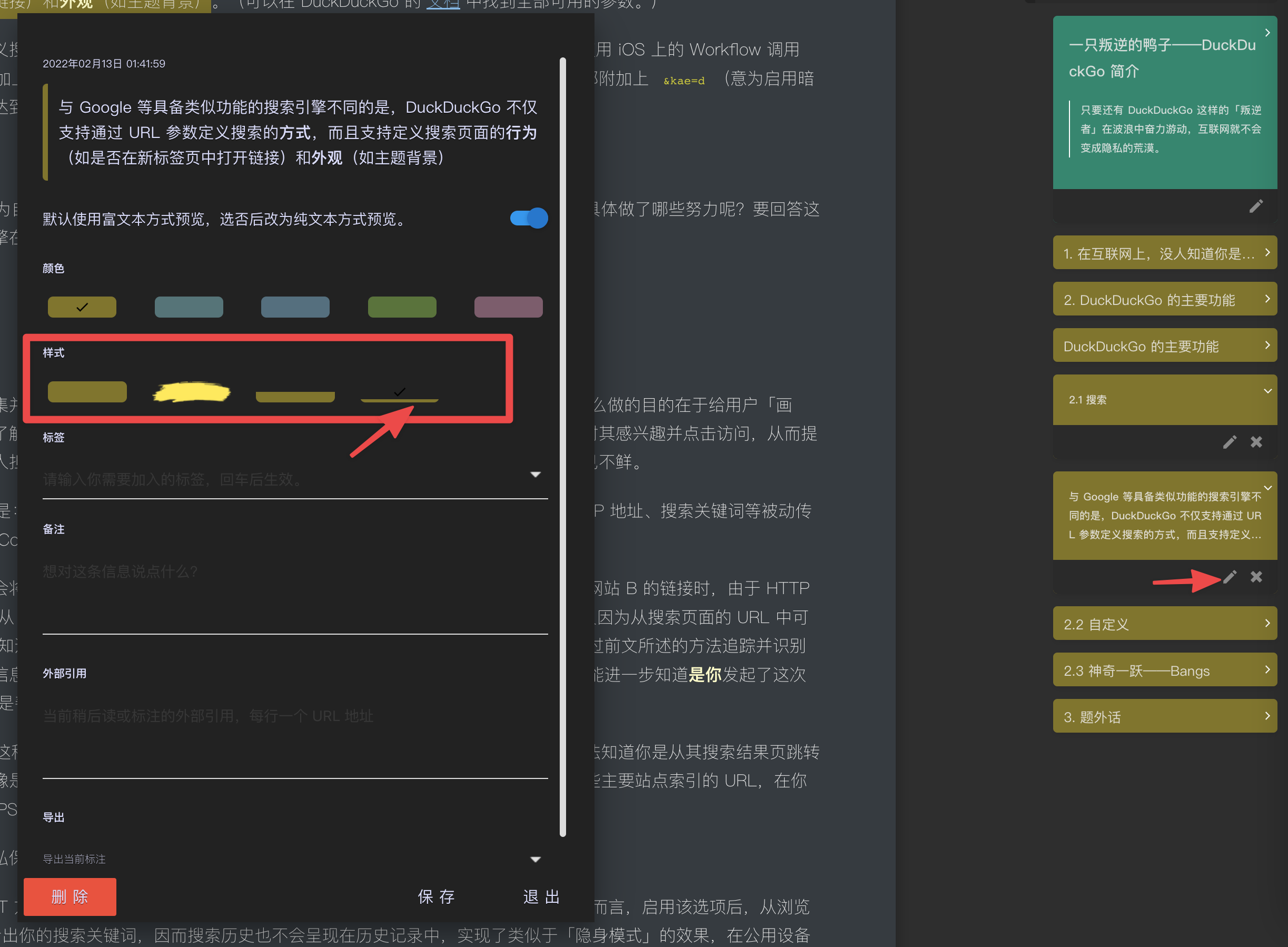1288x947 pixels.
Task: Collapse the 2.1 搜索 card
Action: tap(1267, 391)
